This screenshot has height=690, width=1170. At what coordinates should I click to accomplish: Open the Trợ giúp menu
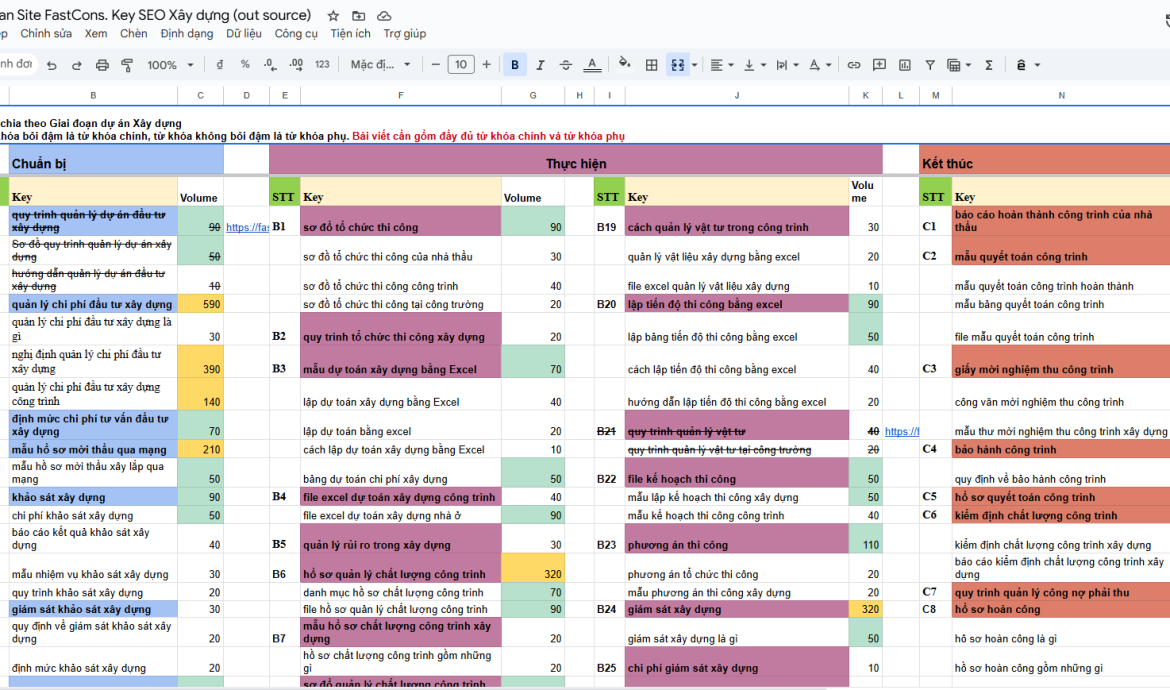tap(404, 34)
